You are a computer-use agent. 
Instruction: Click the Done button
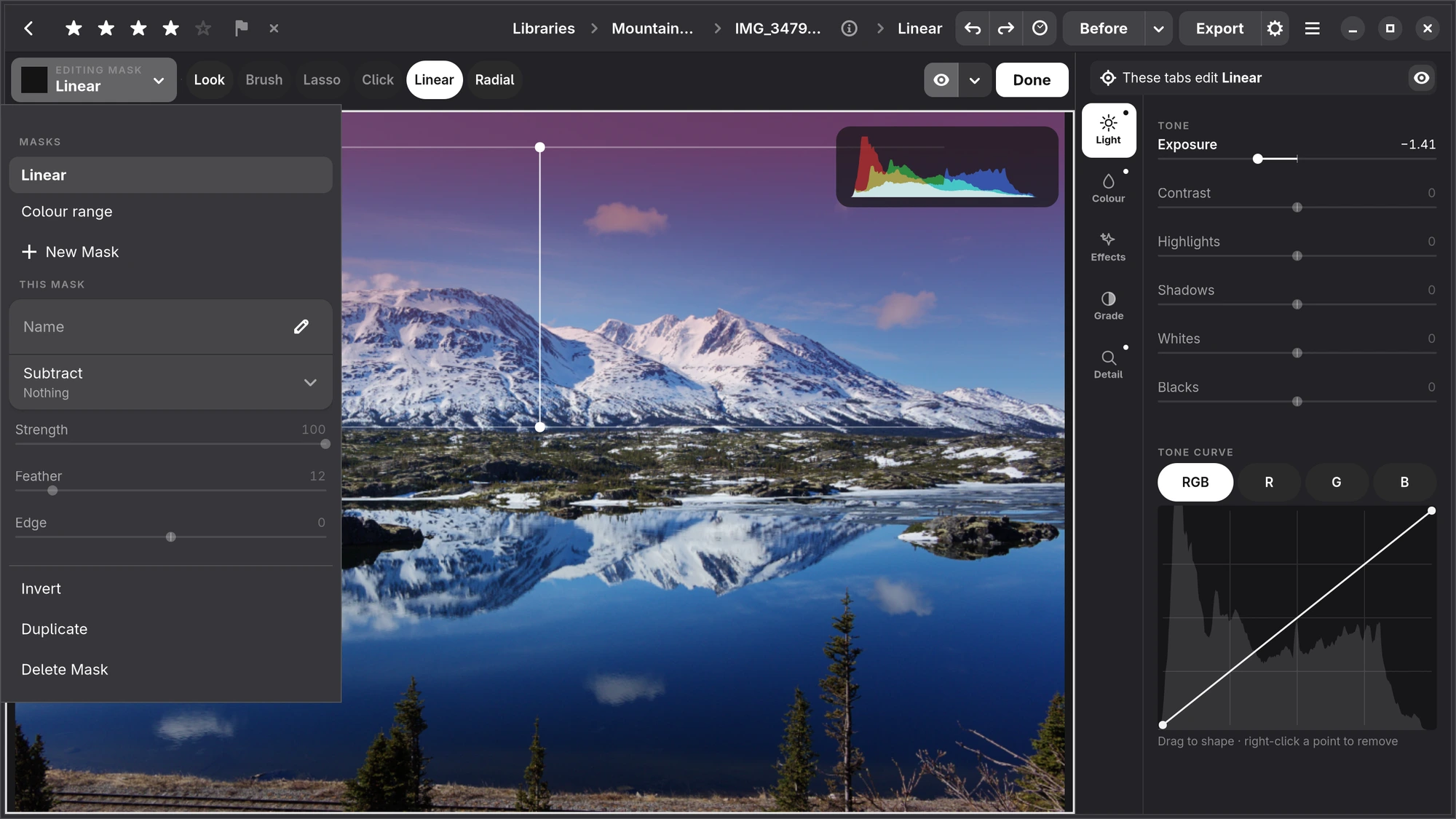coord(1032,80)
